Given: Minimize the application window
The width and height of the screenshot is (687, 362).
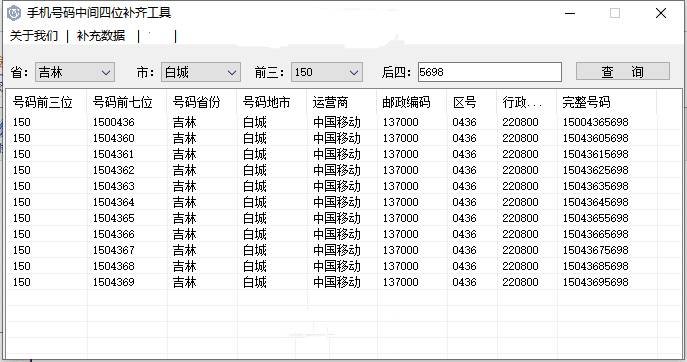Looking at the screenshot, I should click(x=570, y=13).
